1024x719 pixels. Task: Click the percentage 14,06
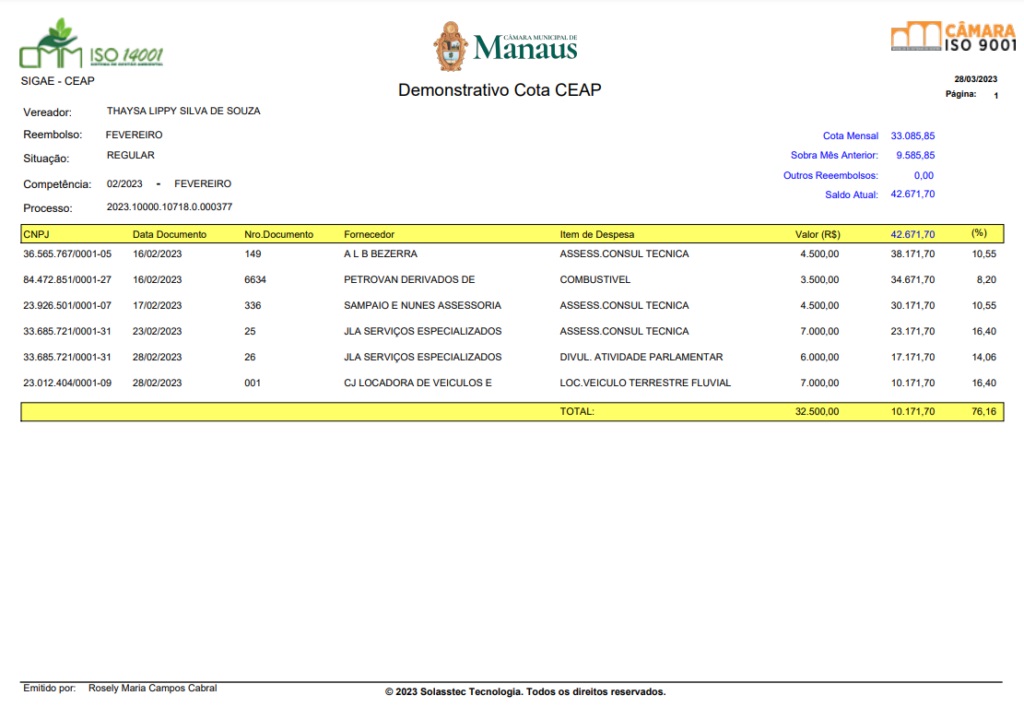pos(984,357)
